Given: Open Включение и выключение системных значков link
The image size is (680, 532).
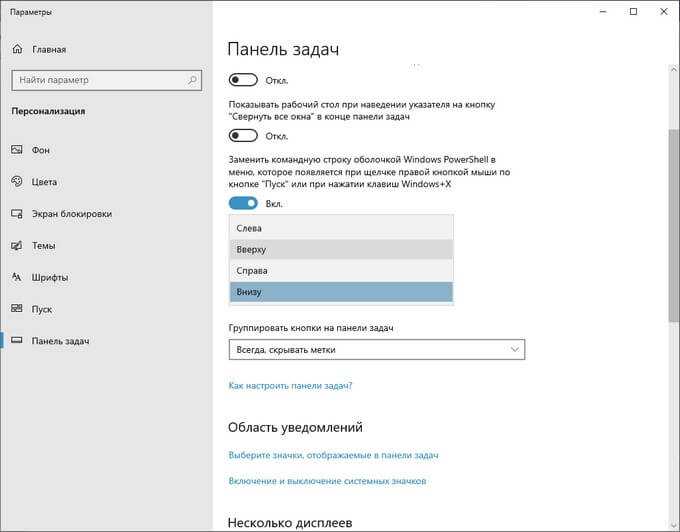Looking at the screenshot, I should [327, 481].
